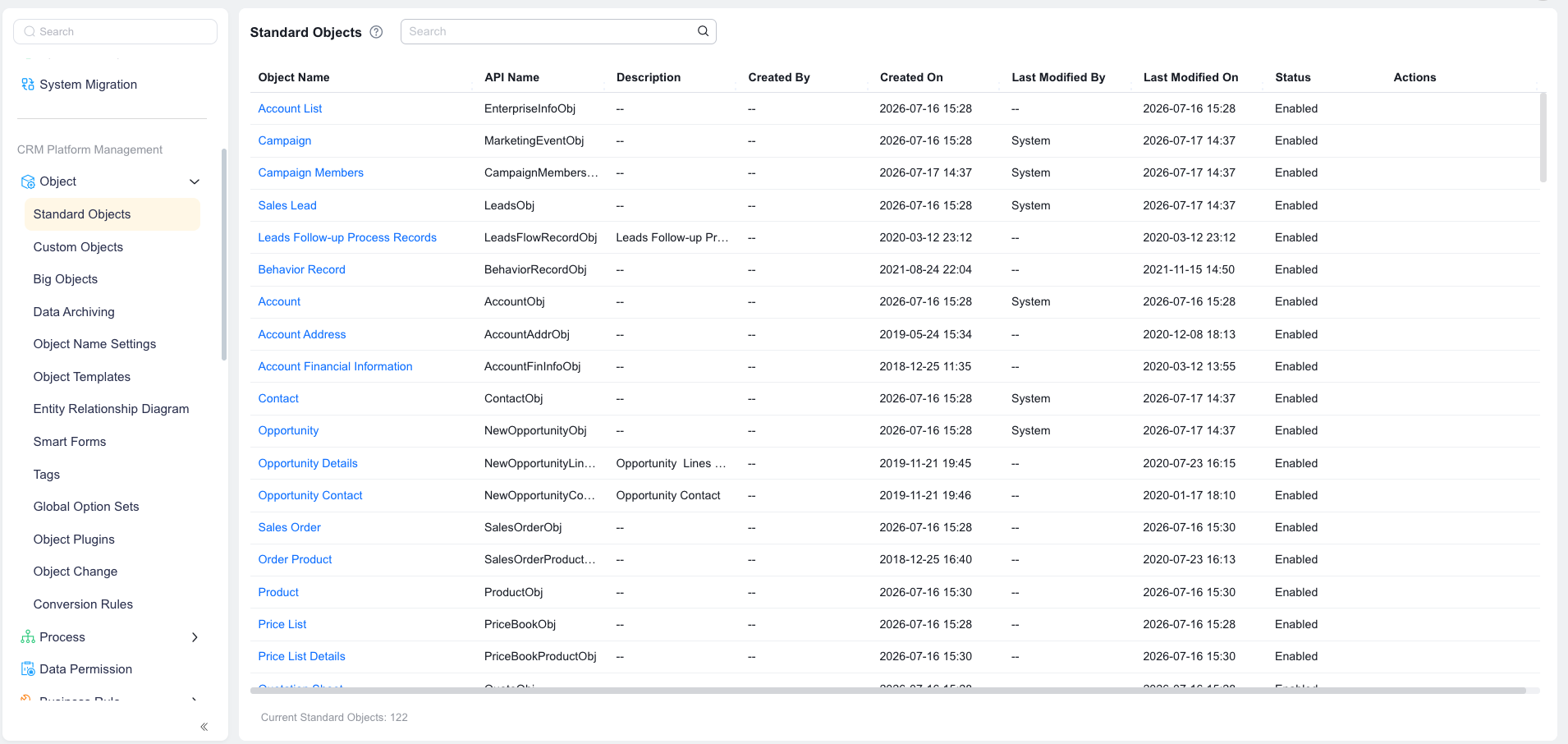Click the Object Name column header
The height and width of the screenshot is (744, 1568).
[x=294, y=77]
